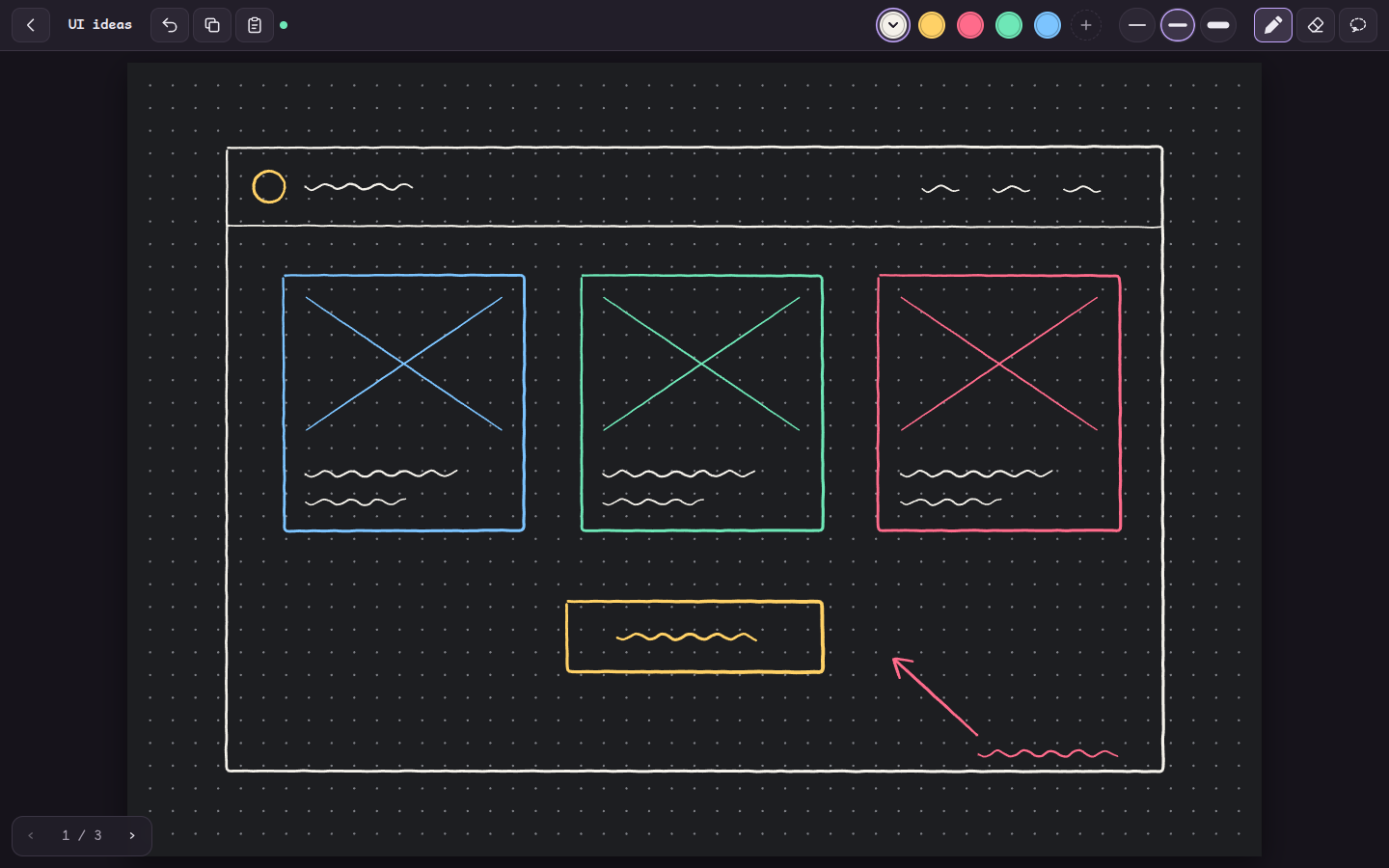Image resolution: width=1389 pixels, height=868 pixels.
Task: Pick the pink color swatch
Action: (970, 25)
